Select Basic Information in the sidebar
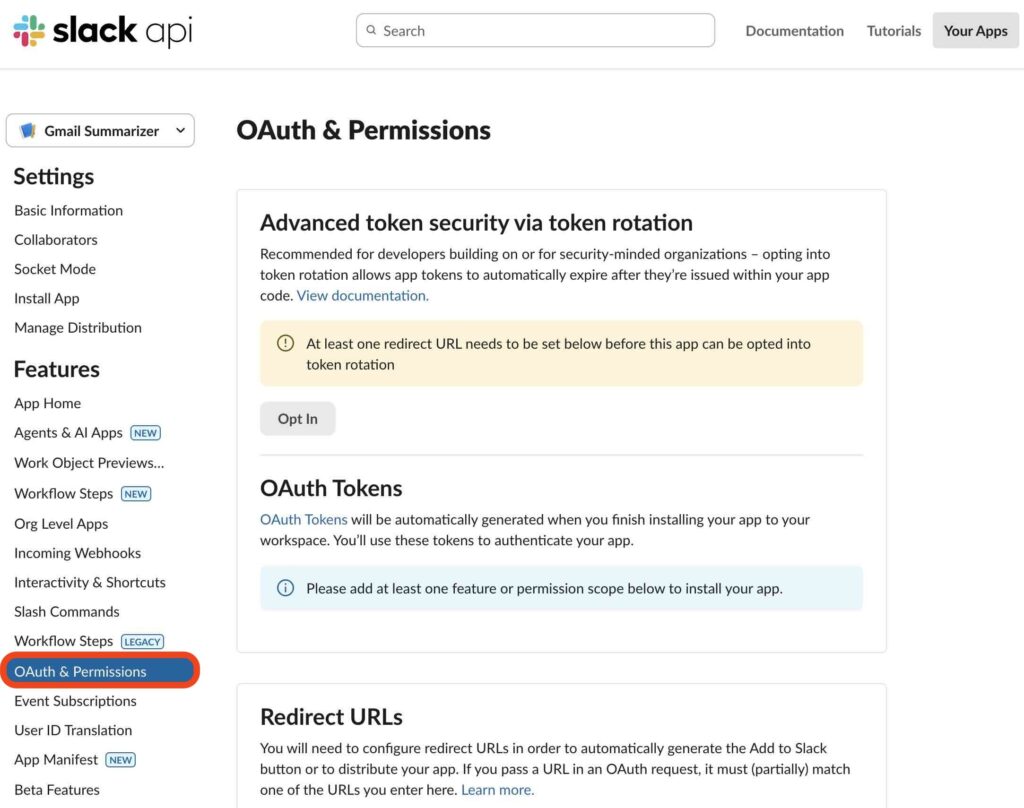 tap(68, 210)
